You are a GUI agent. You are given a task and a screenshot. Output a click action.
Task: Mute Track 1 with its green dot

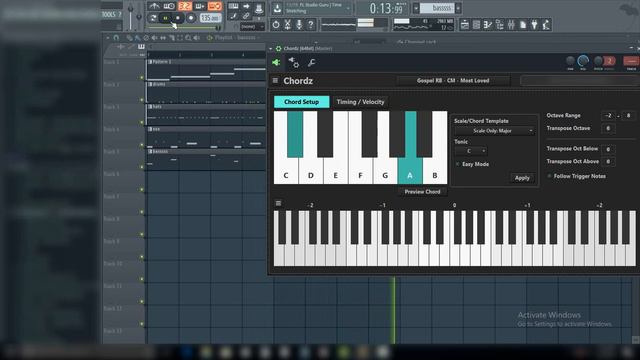click(x=142, y=77)
